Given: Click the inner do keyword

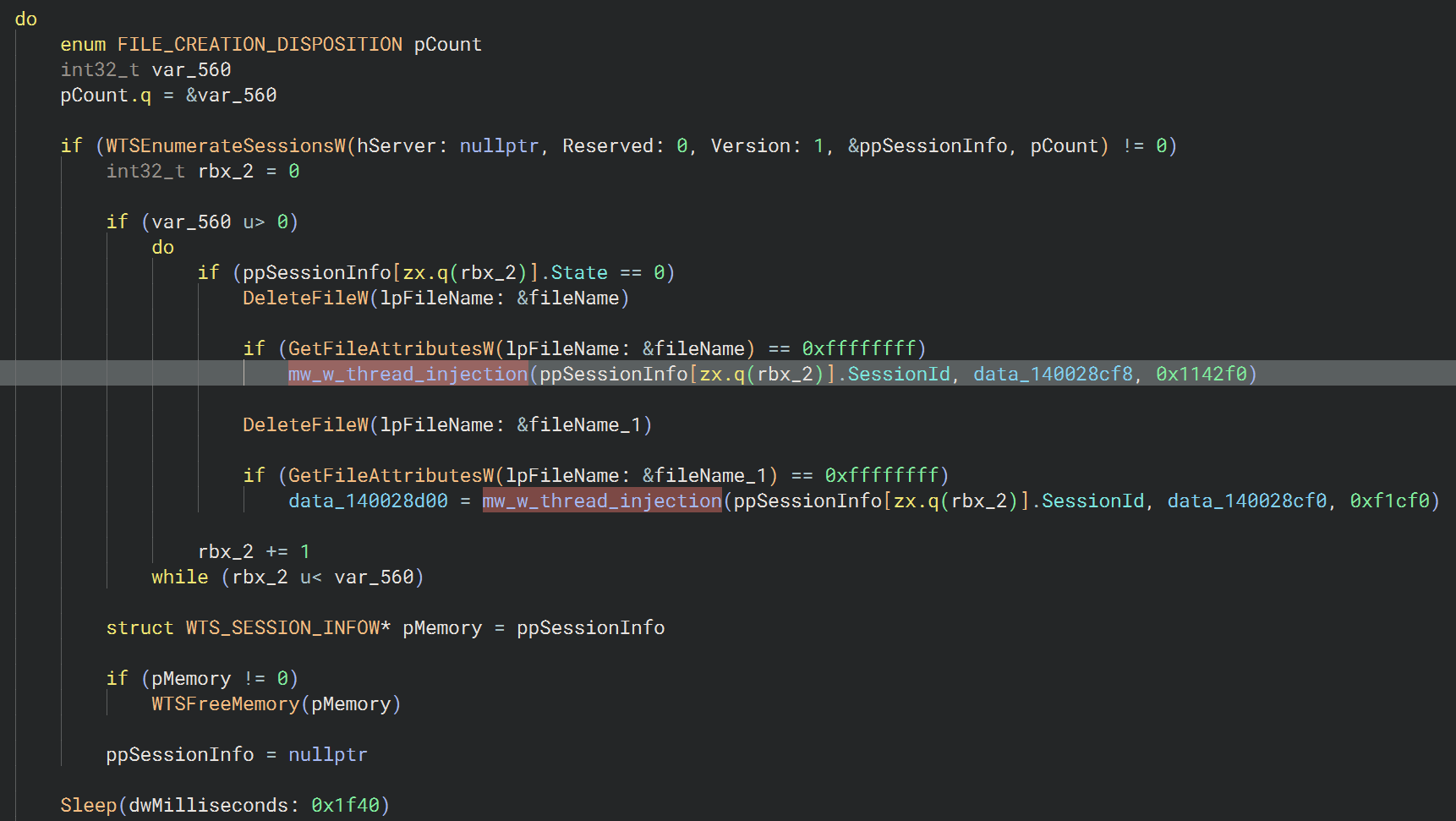Looking at the screenshot, I should [163, 247].
